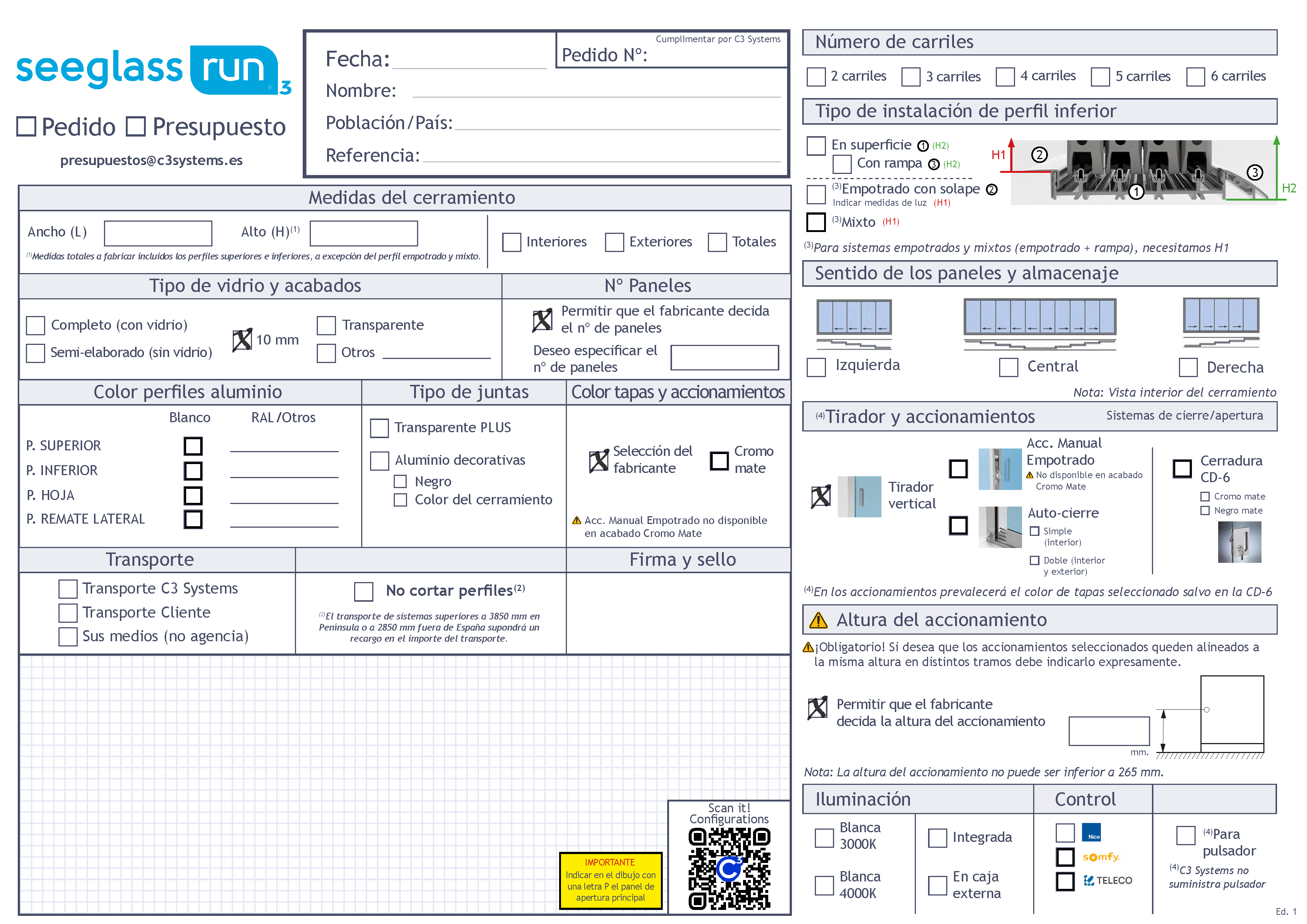Click the Teleco brand logo
Viewport: 1307px width, 924px height.
[1108, 881]
